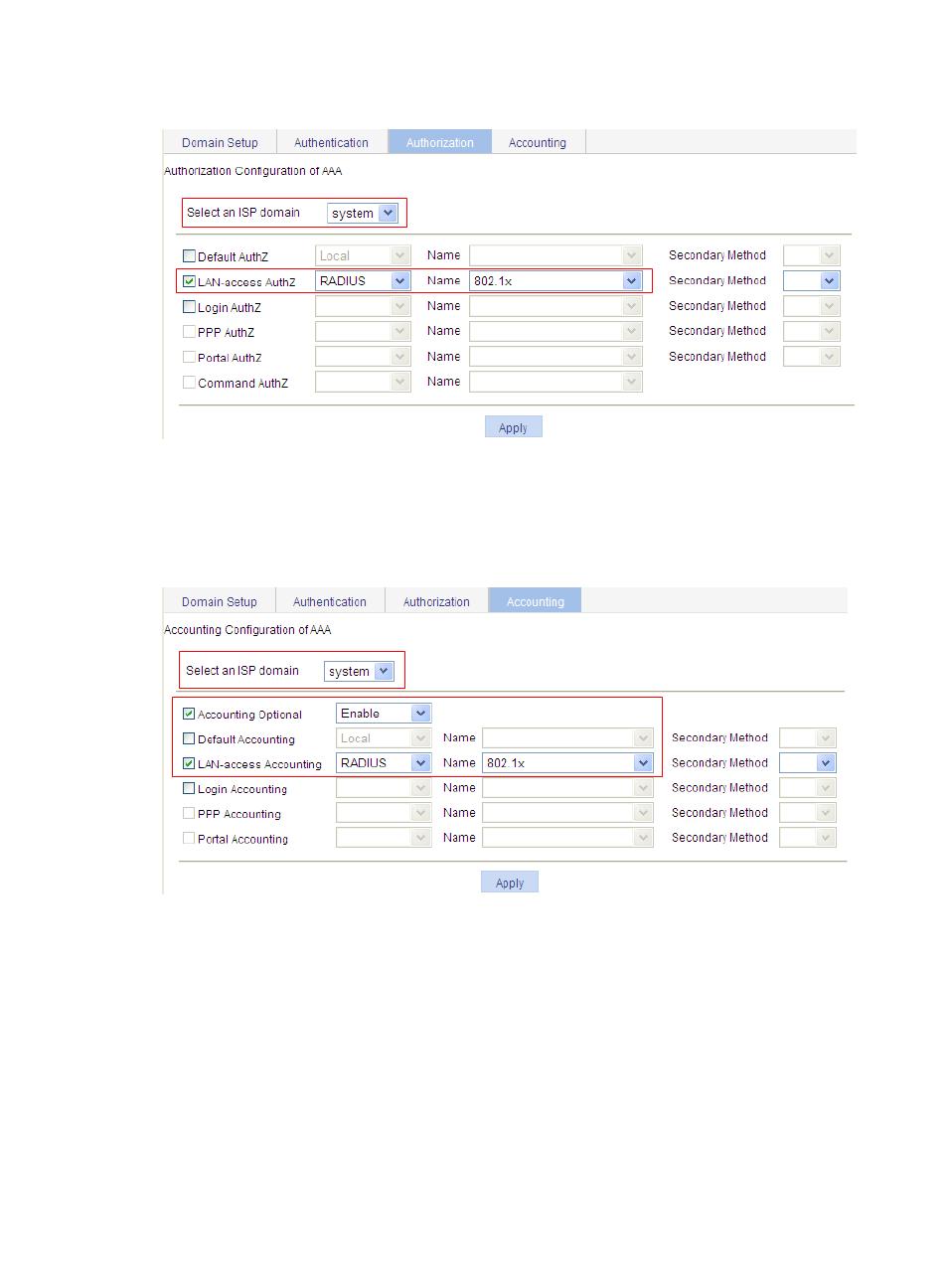Open ISP domain dropdown in Accounting configuration
Image resolution: width=948 pixels, height=1288 pixels.
pos(384,672)
